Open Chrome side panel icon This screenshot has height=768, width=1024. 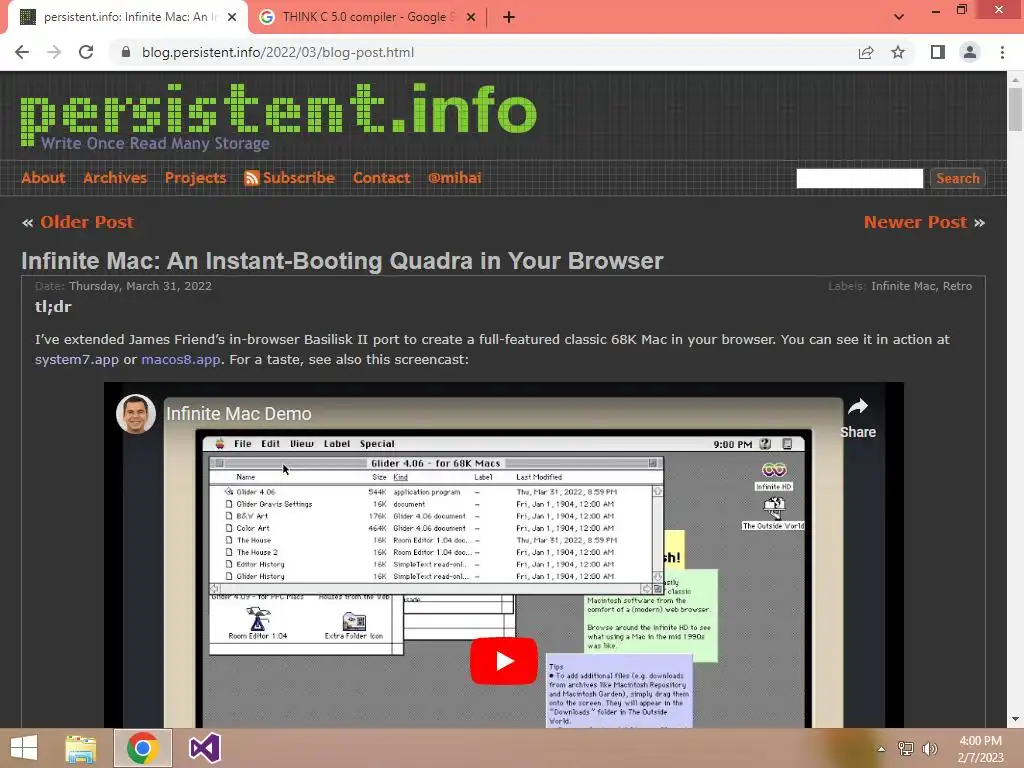point(938,52)
